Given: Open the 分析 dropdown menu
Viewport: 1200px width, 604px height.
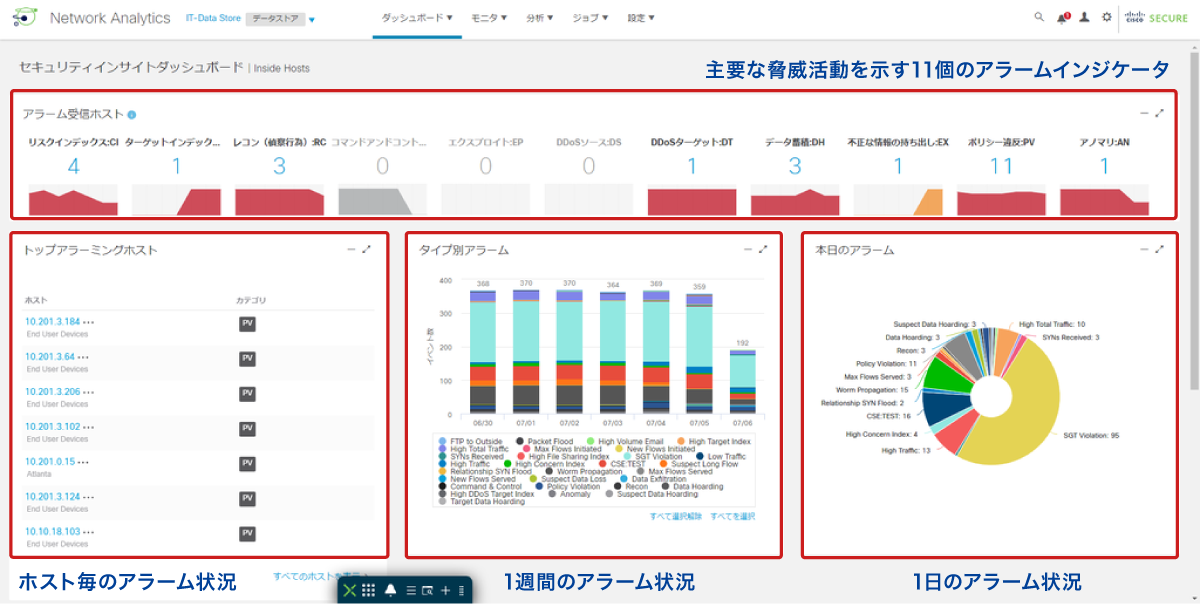Looking at the screenshot, I should (540, 18).
